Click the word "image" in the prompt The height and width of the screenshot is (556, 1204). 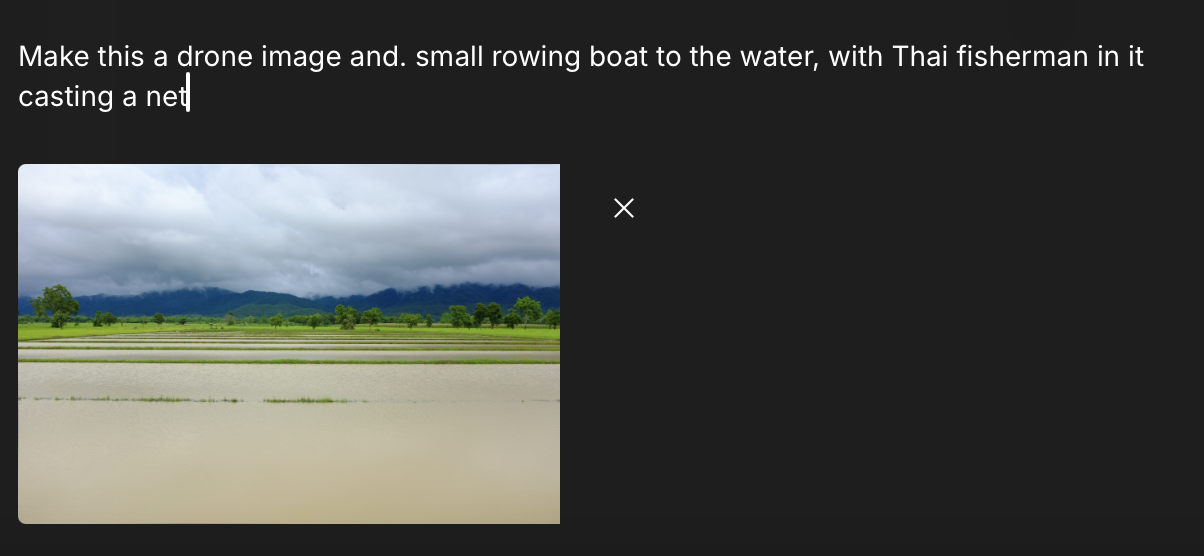[301, 57]
